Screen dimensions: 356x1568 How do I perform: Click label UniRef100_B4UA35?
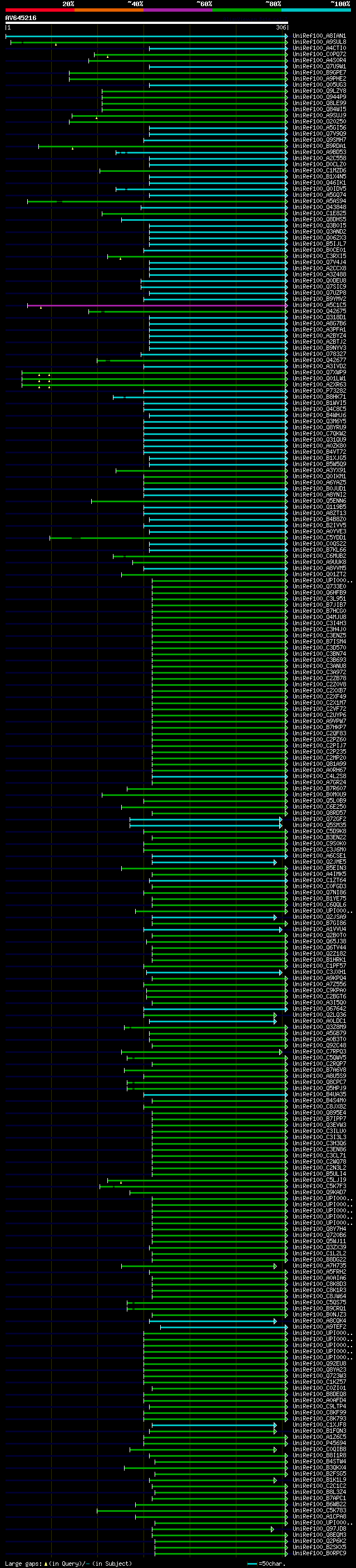pyautogui.click(x=319, y=1095)
